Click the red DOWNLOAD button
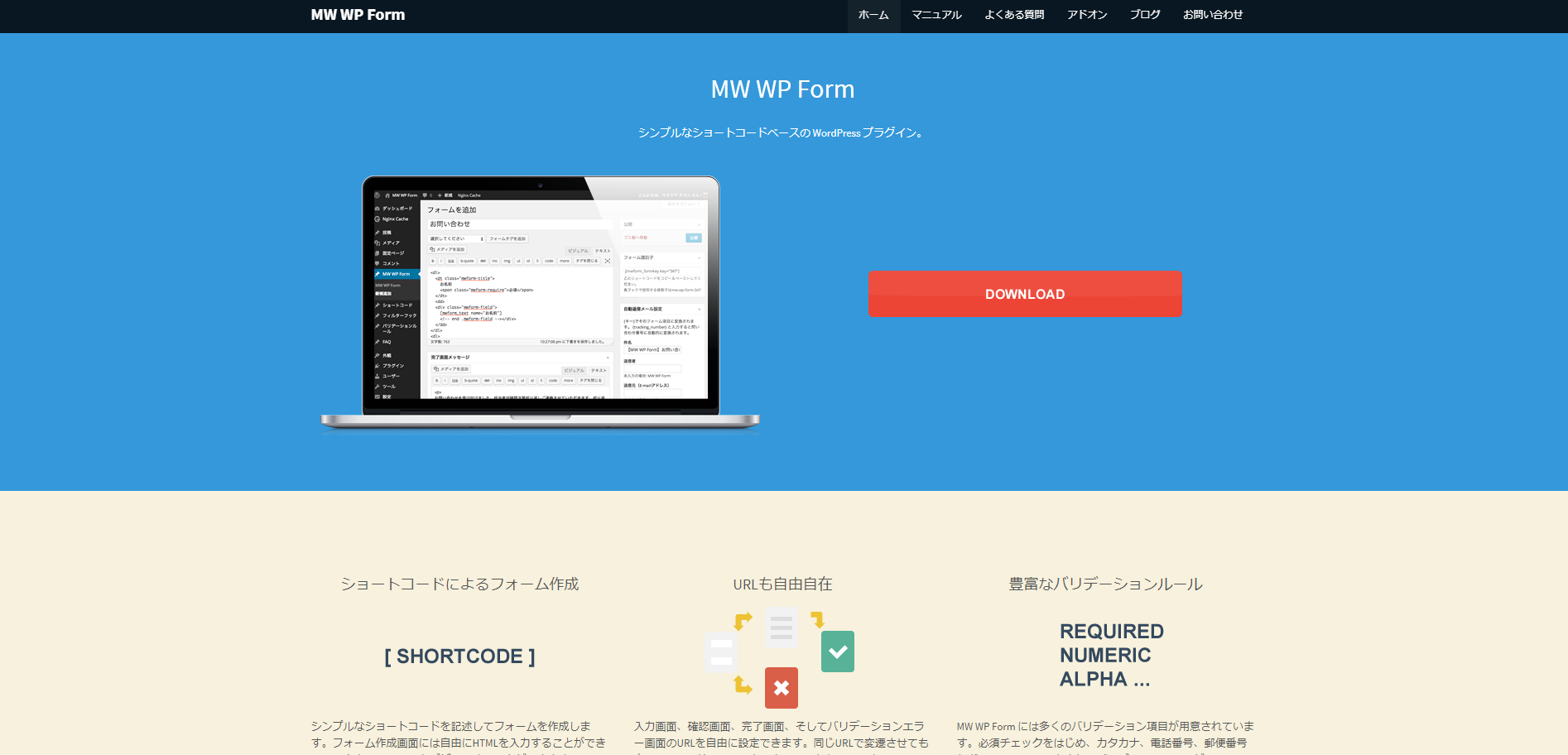This screenshot has height=755, width=1568. pyautogui.click(x=1025, y=294)
